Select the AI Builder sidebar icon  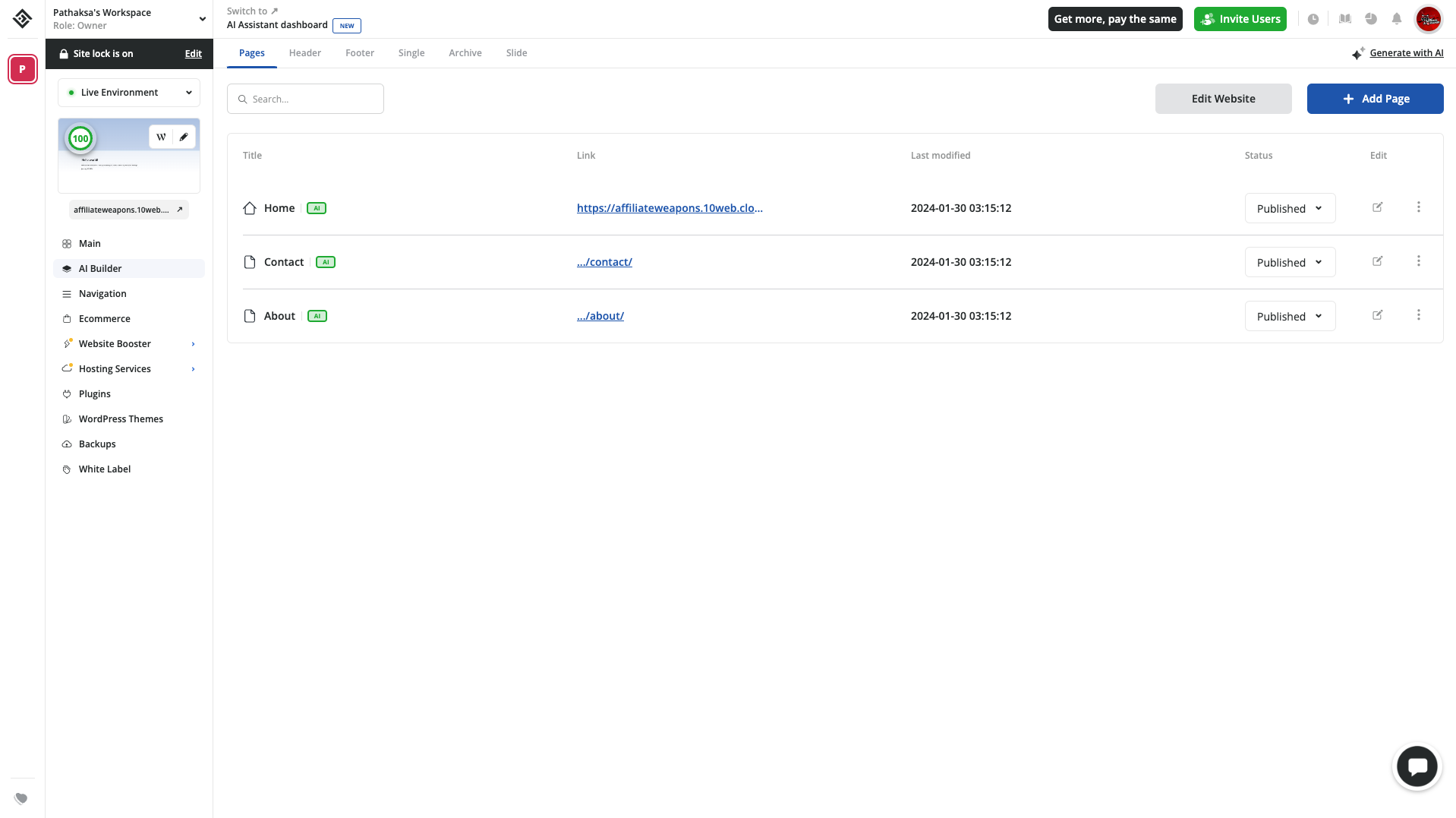click(x=68, y=268)
